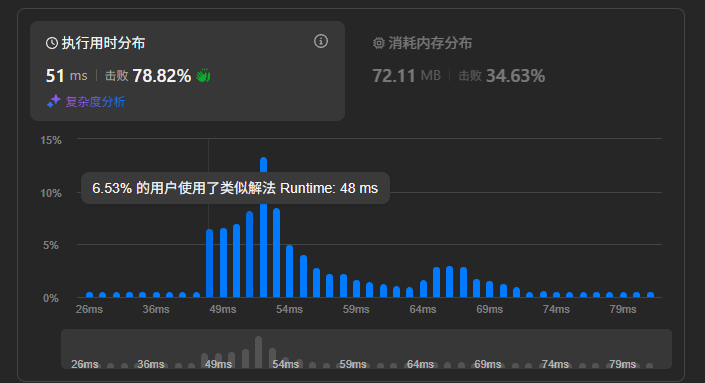Click the 72.11 MB memory value
Screen dimensions: 705x383
[406, 76]
